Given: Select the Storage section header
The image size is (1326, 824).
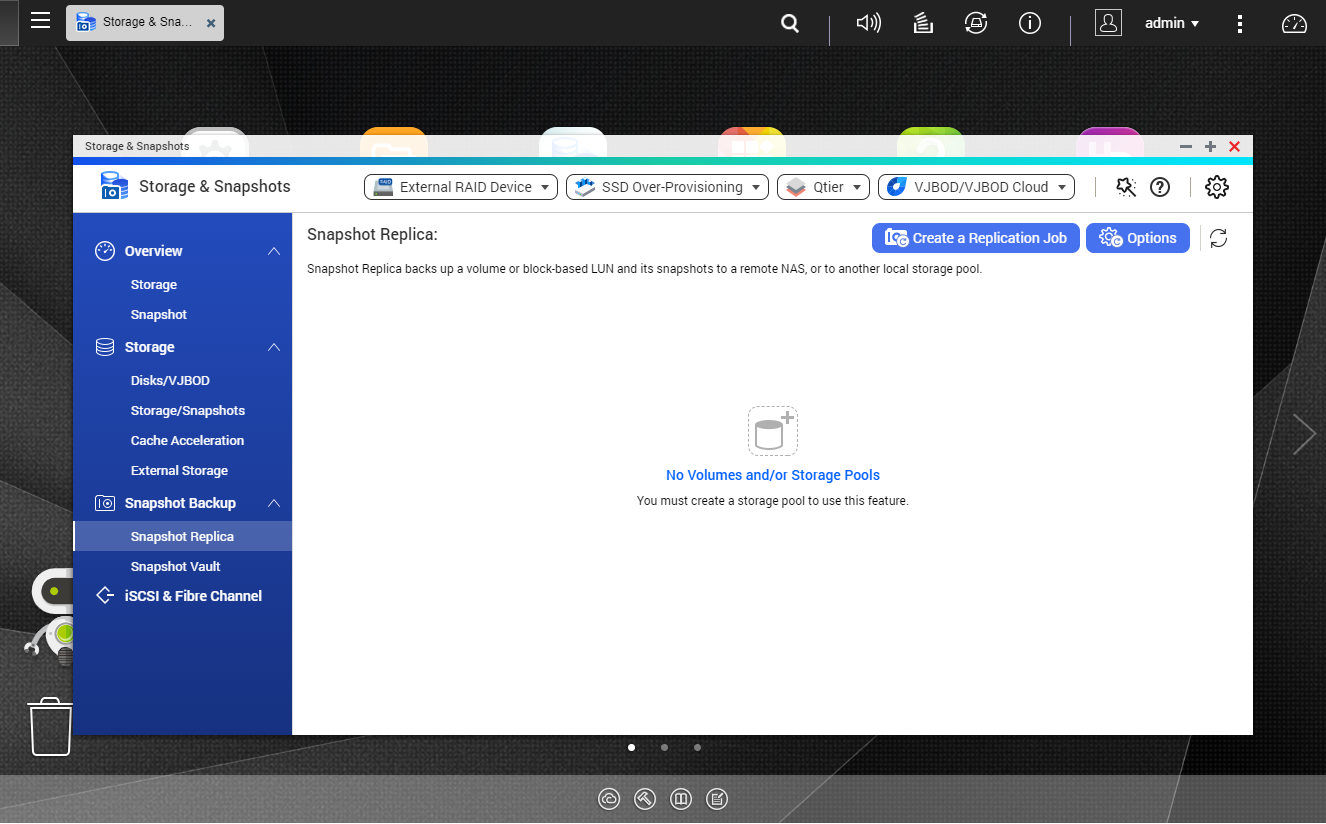Looking at the screenshot, I should point(149,347).
